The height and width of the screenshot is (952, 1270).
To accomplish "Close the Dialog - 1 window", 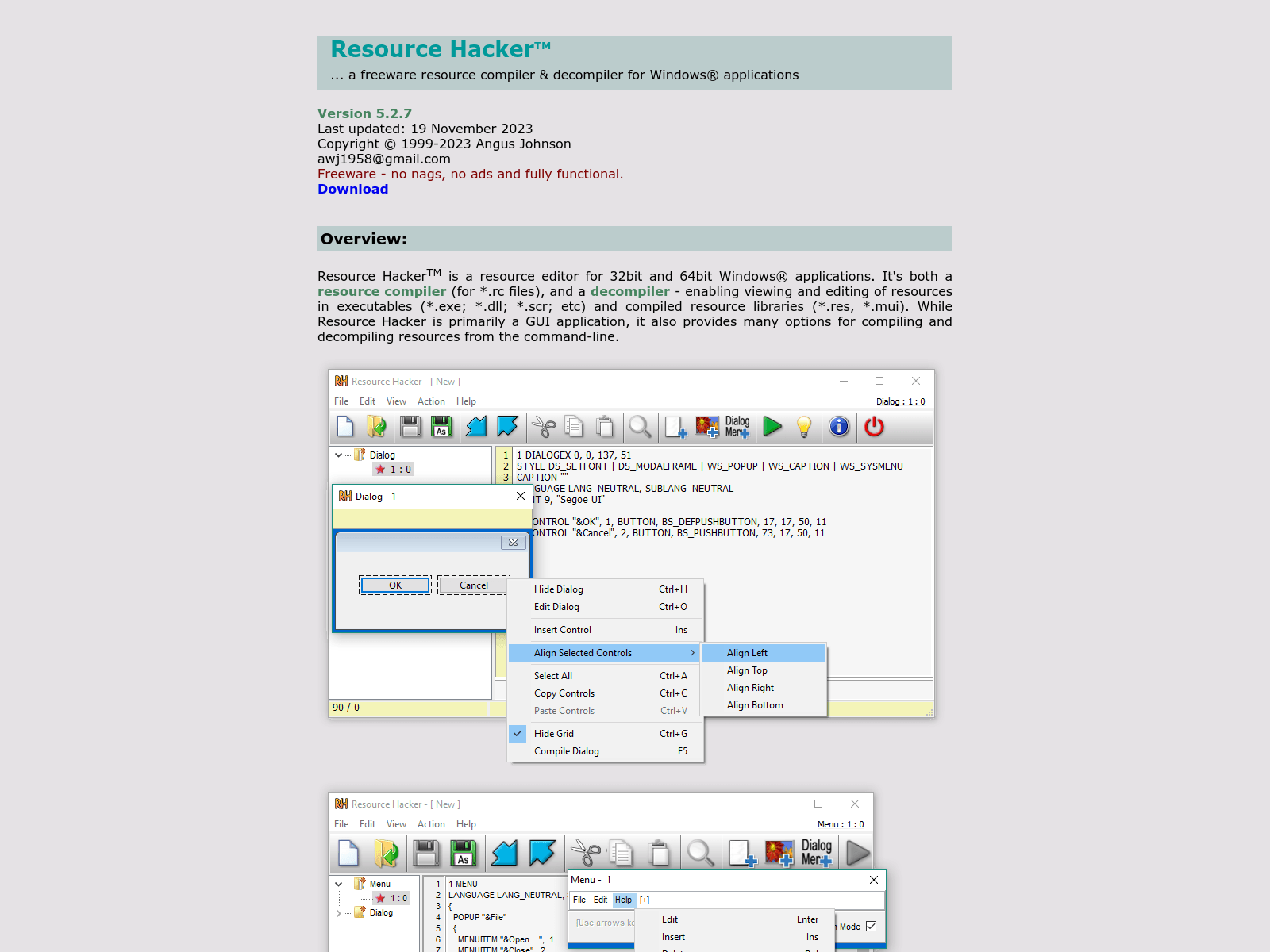I will click(521, 496).
